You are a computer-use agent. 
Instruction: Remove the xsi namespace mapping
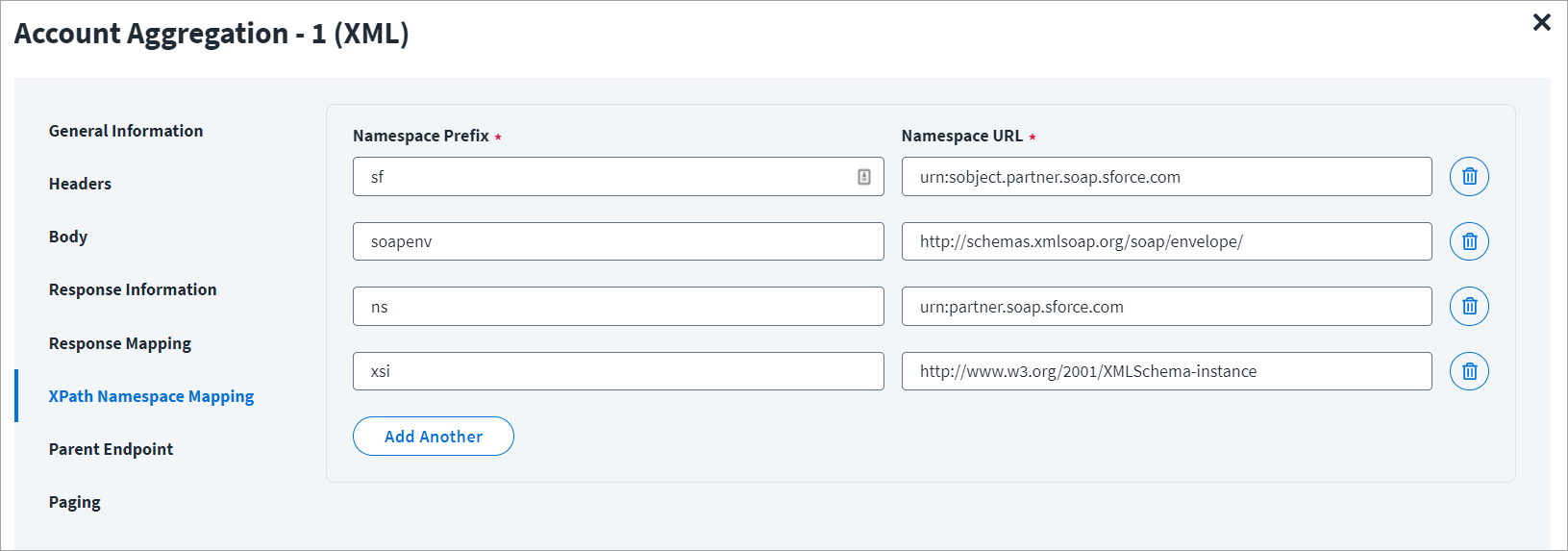point(1469,371)
